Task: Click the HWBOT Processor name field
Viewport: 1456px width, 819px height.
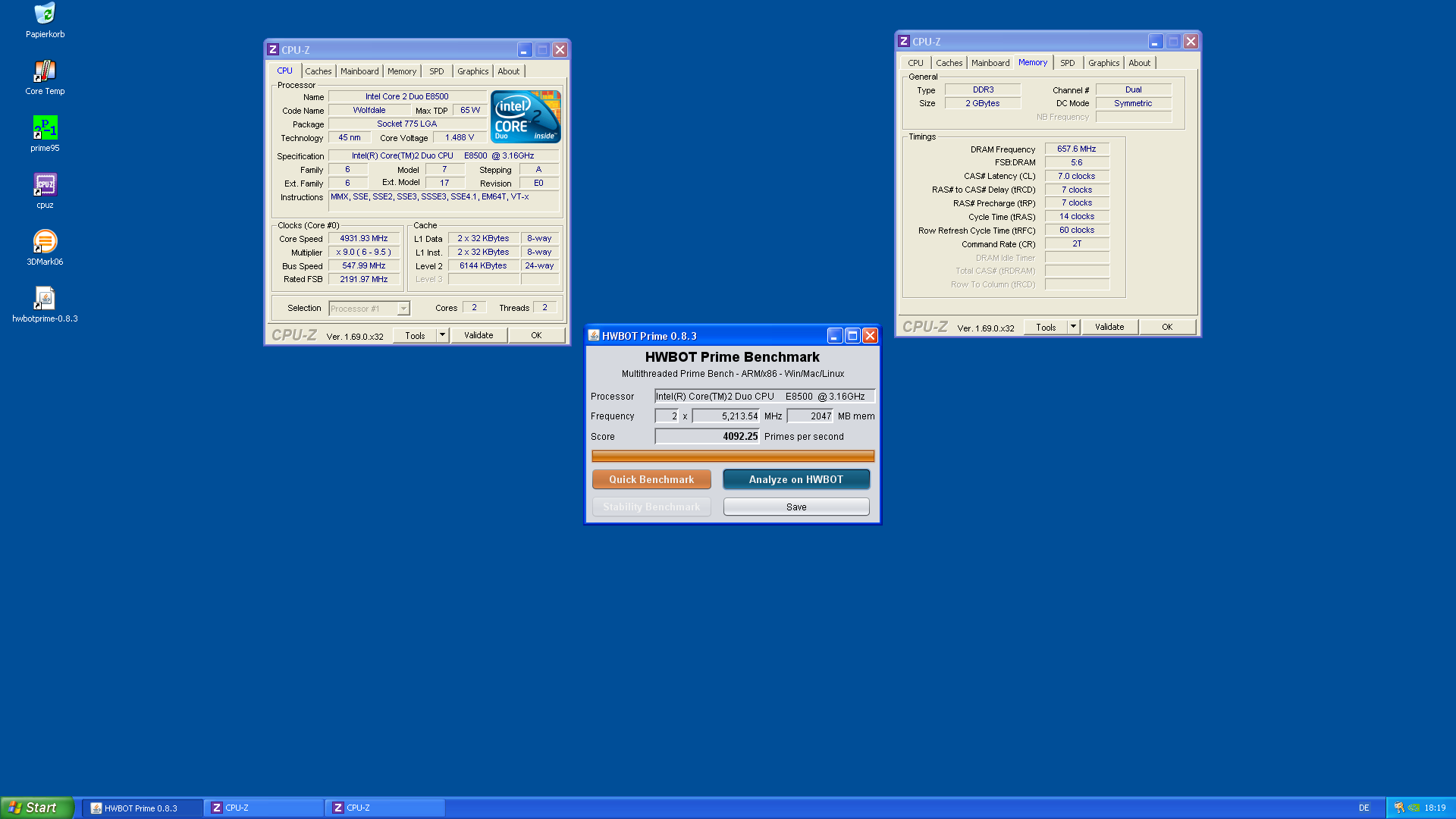Action: [x=765, y=396]
